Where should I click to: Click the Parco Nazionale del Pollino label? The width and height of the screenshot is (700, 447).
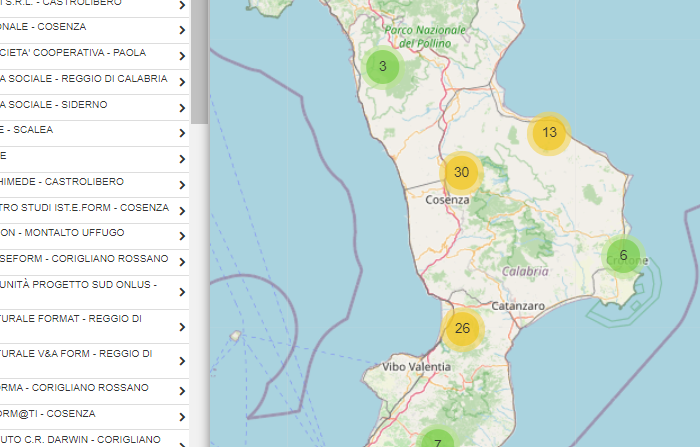click(x=425, y=37)
